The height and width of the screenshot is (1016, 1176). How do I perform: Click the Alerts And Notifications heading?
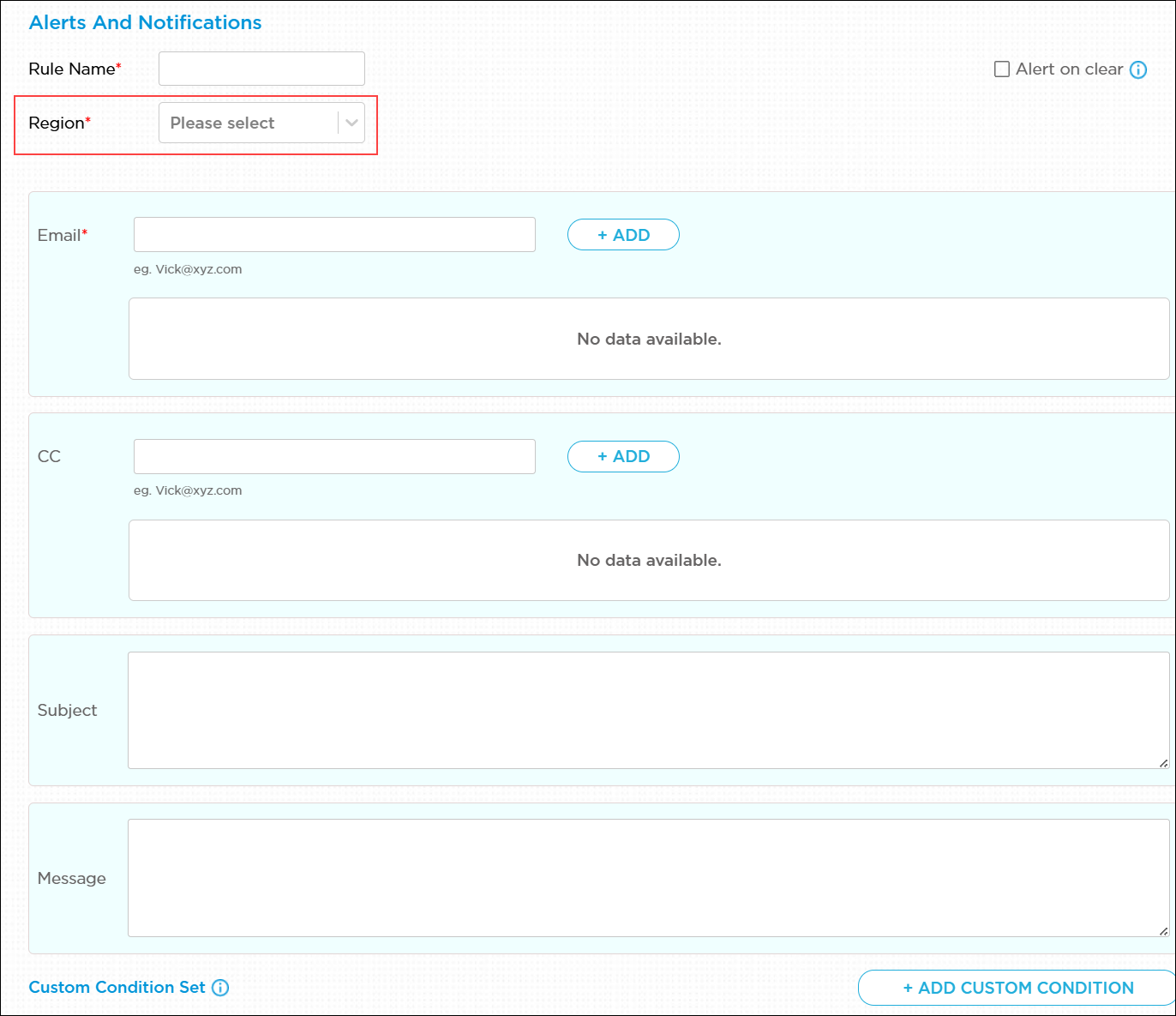(x=145, y=22)
